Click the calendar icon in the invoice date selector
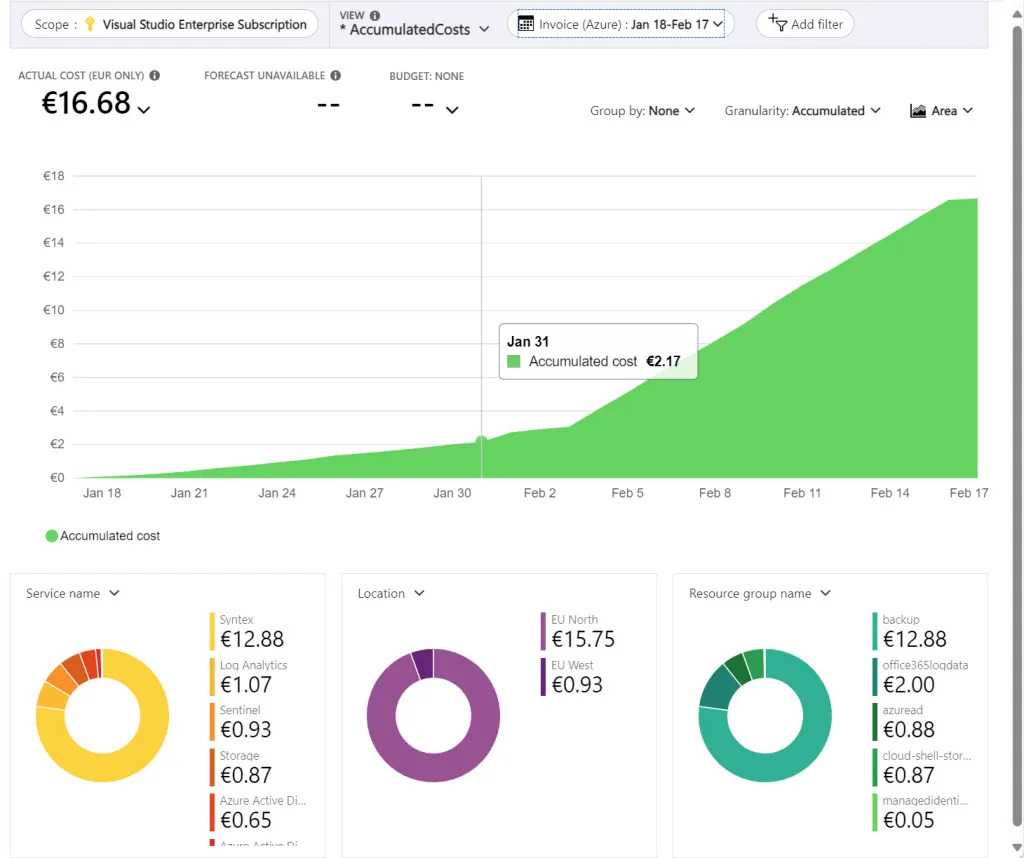The height and width of the screenshot is (858, 1024). pos(526,24)
